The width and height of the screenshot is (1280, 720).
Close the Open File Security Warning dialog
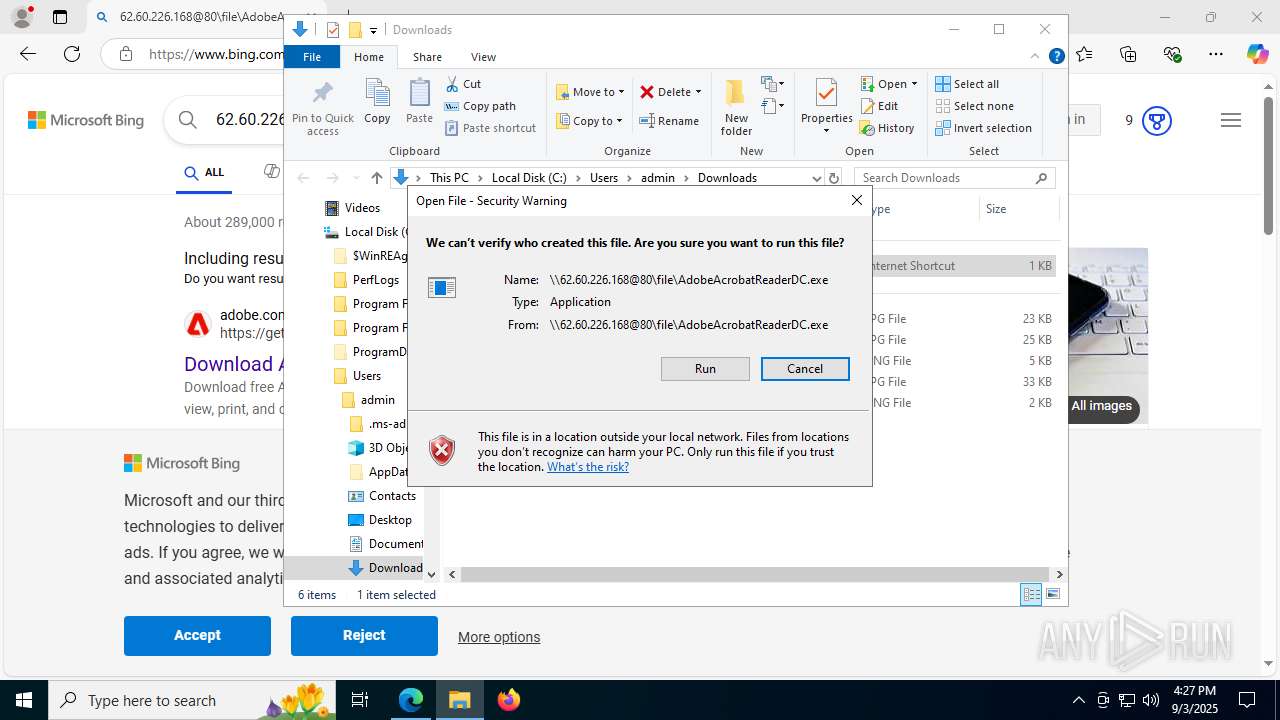tap(856, 200)
